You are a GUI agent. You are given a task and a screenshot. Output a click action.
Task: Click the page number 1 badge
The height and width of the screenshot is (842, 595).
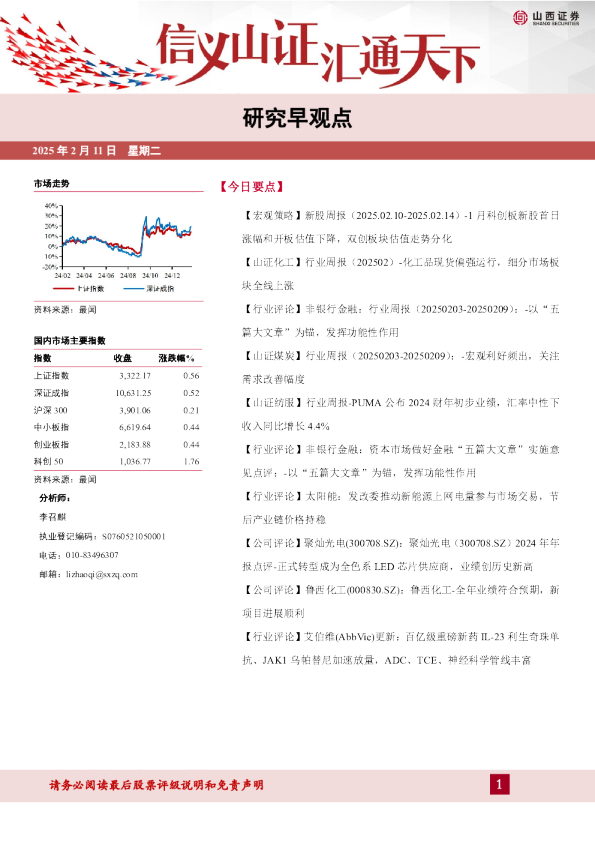coord(499,785)
